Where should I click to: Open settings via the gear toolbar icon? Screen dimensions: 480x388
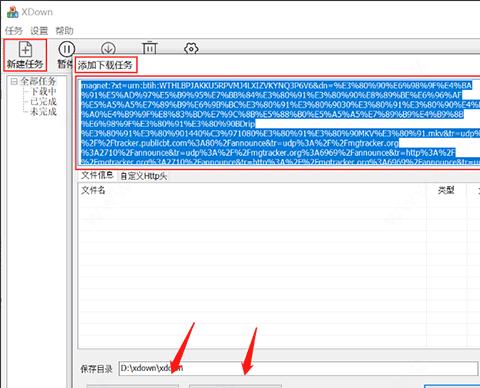pyautogui.click(x=191, y=49)
